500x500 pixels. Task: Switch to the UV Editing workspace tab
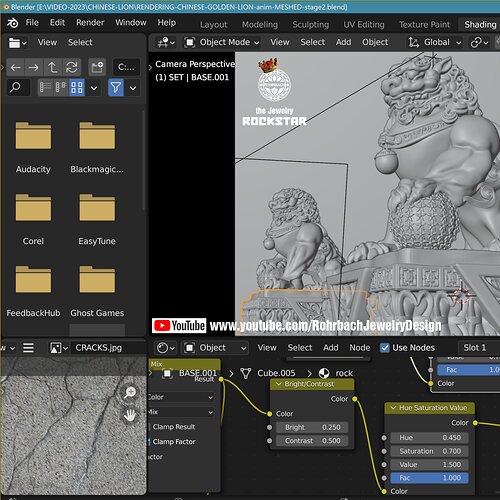point(364,25)
